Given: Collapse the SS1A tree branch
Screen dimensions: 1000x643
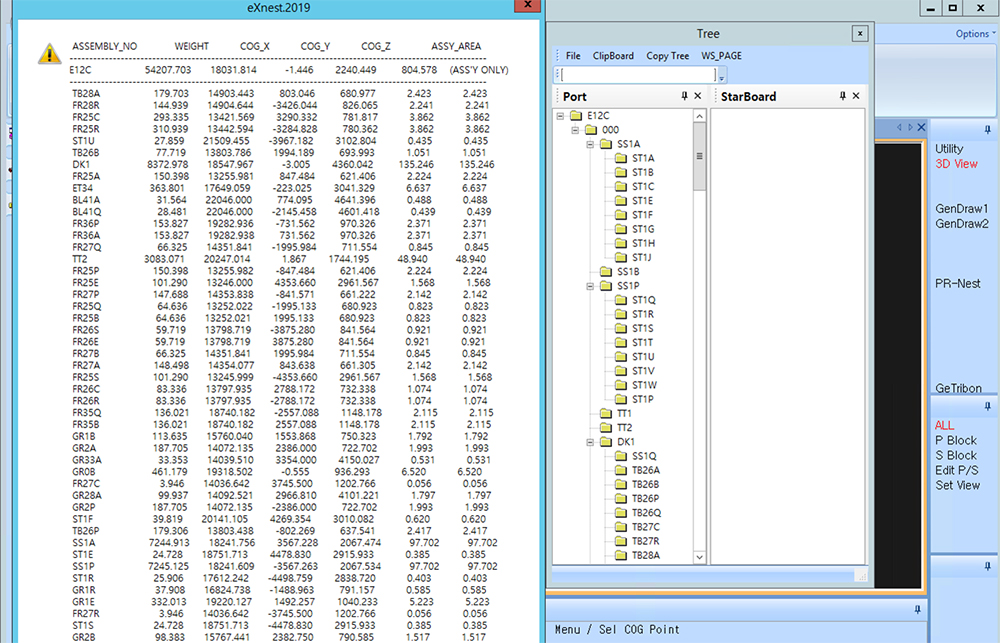Looking at the screenshot, I should 591,144.
